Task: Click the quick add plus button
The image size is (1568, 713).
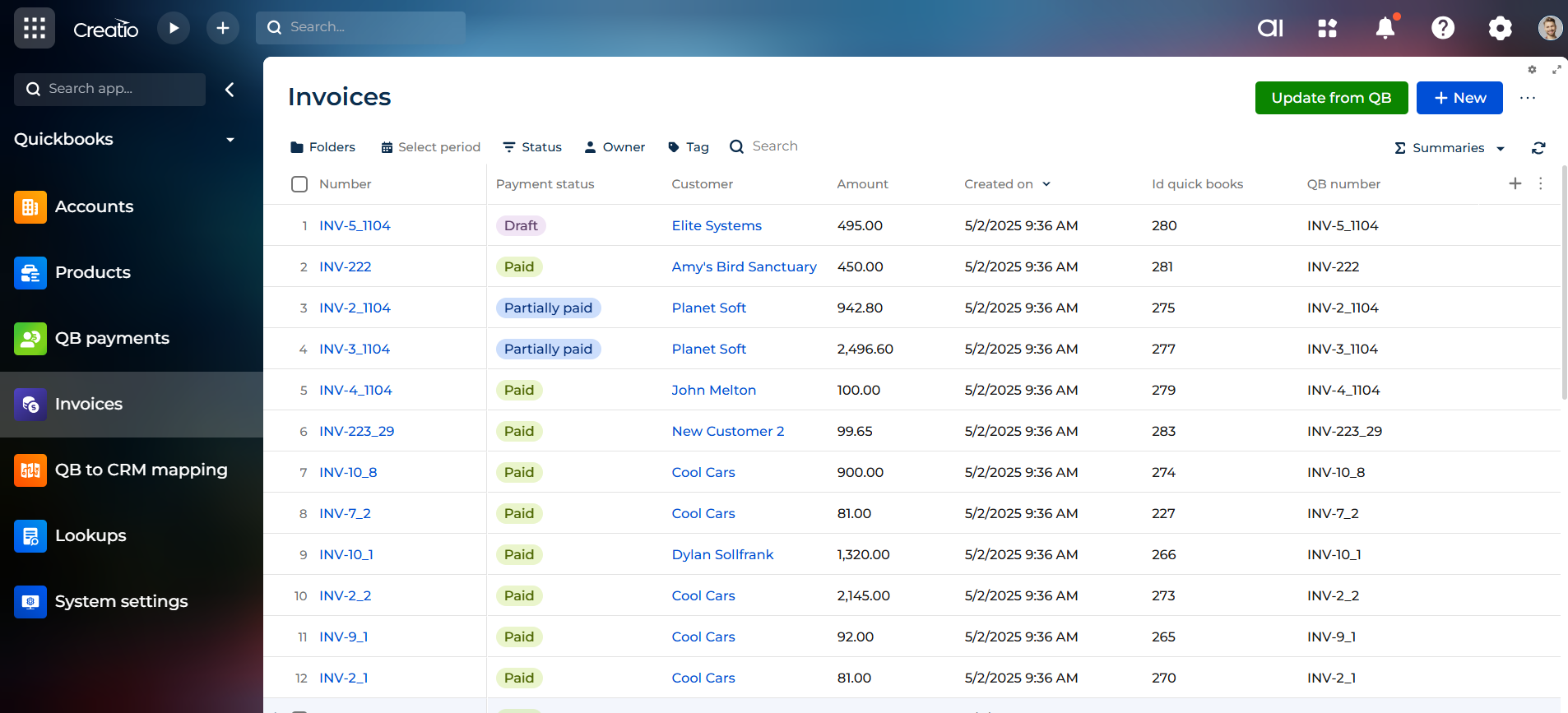Action: [222, 28]
